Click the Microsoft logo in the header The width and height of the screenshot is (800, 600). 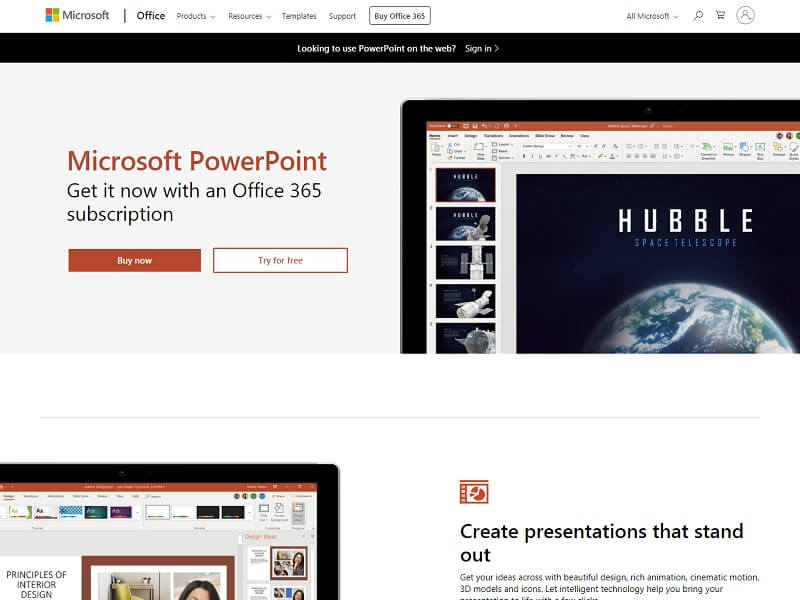click(78, 15)
